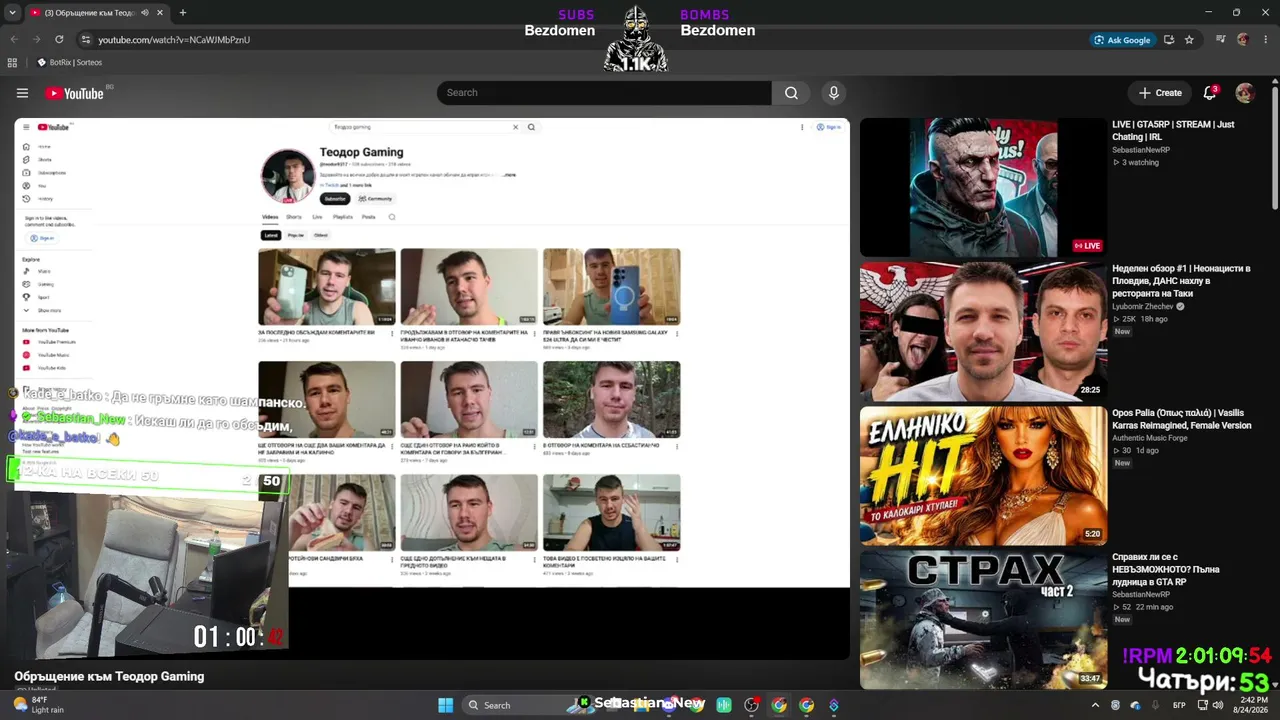Open the Create dropdown button

(1160, 93)
